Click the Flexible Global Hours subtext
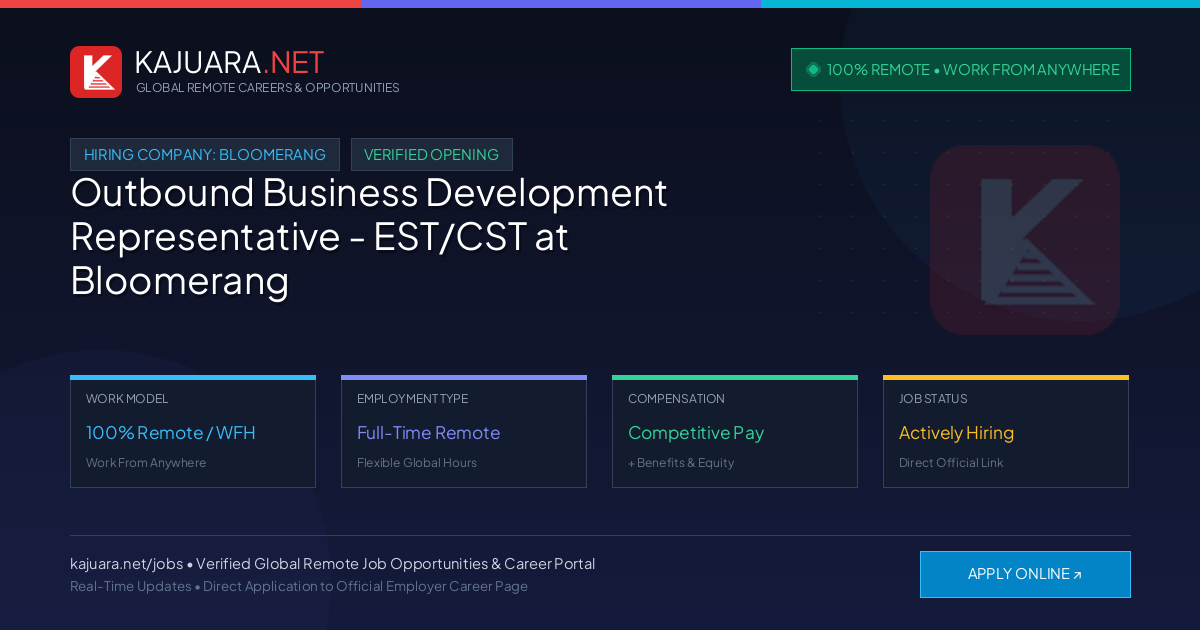Image resolution: width=1200 pixels, height=630 pixels. (417, 463)
